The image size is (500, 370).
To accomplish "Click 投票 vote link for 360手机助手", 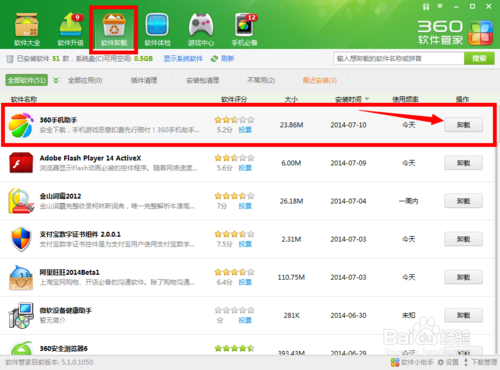I will (245, 130).
